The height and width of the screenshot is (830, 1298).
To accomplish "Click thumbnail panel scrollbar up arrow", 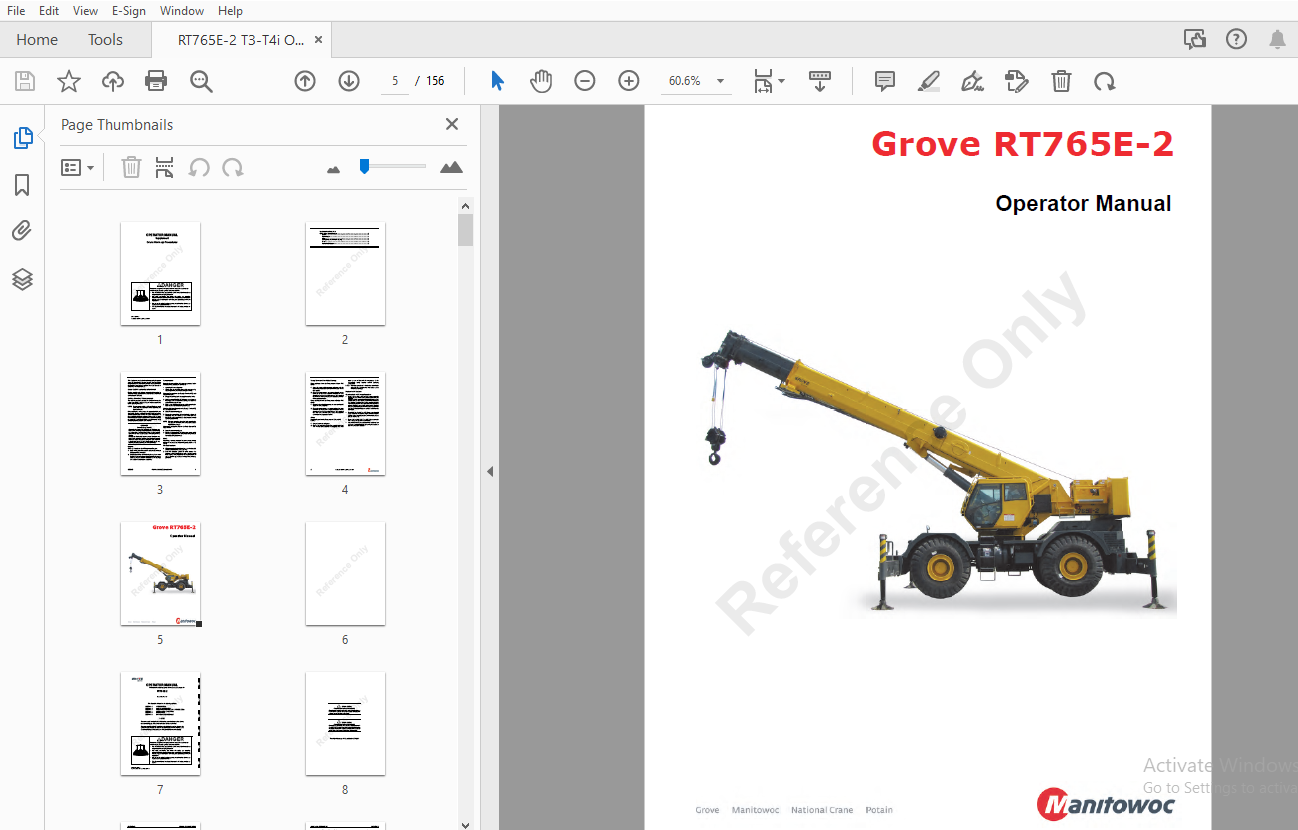I will point(465,206).
